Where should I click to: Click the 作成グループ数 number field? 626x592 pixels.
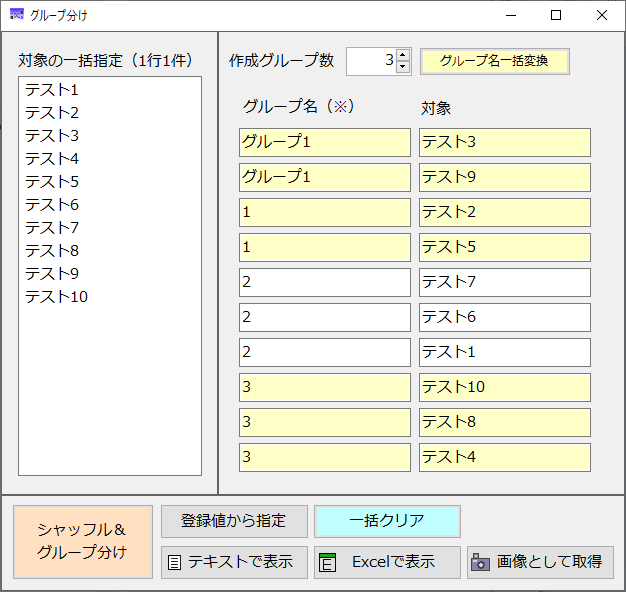[x=370, y=61]
